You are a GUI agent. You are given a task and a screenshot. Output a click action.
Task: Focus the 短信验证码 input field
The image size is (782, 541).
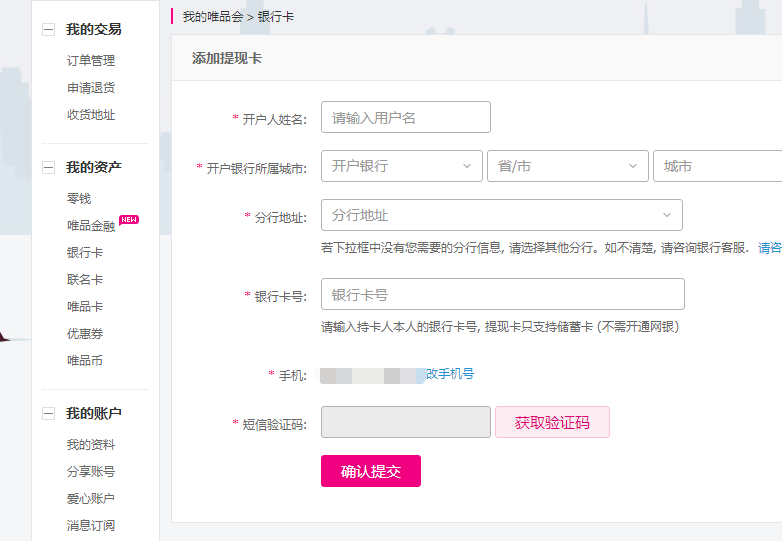pyautogui.click(x=405, y=422)
